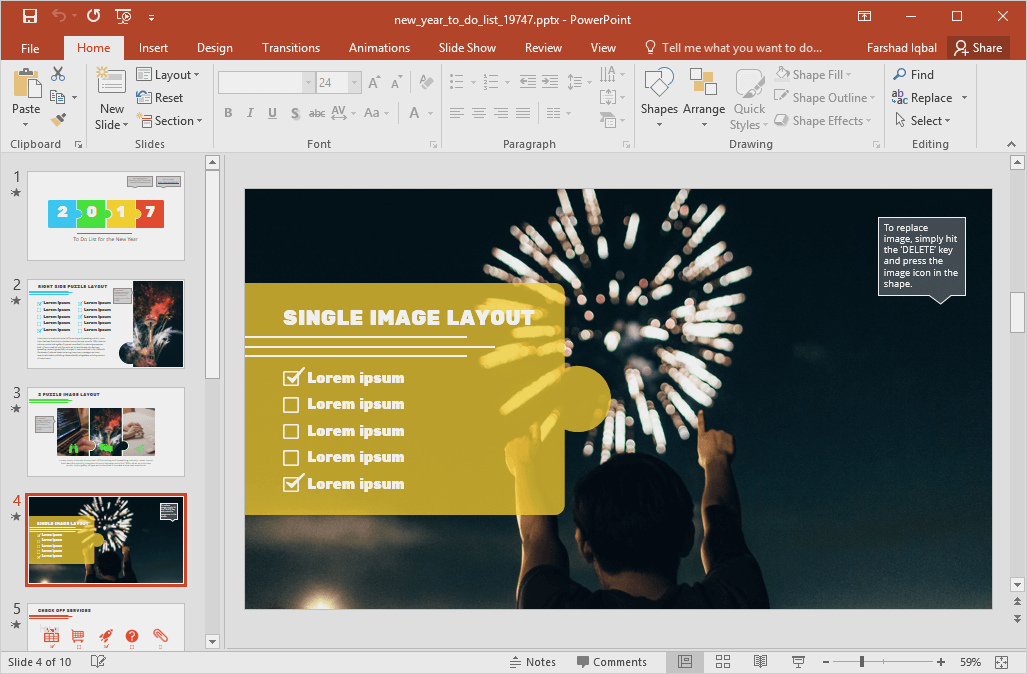
Task: Click the Format Painter brush icon
Action: coord(58,120)
